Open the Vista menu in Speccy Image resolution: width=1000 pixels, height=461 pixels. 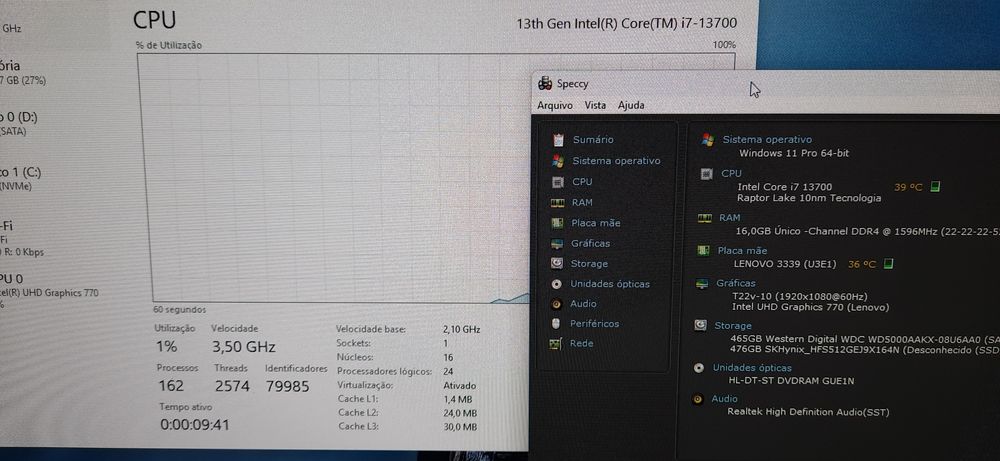click(x=595, y=106)
